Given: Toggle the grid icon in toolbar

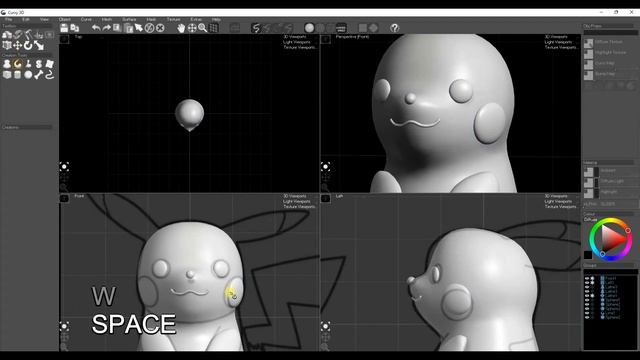Looking at the screenshot, I should coord(213,28).
